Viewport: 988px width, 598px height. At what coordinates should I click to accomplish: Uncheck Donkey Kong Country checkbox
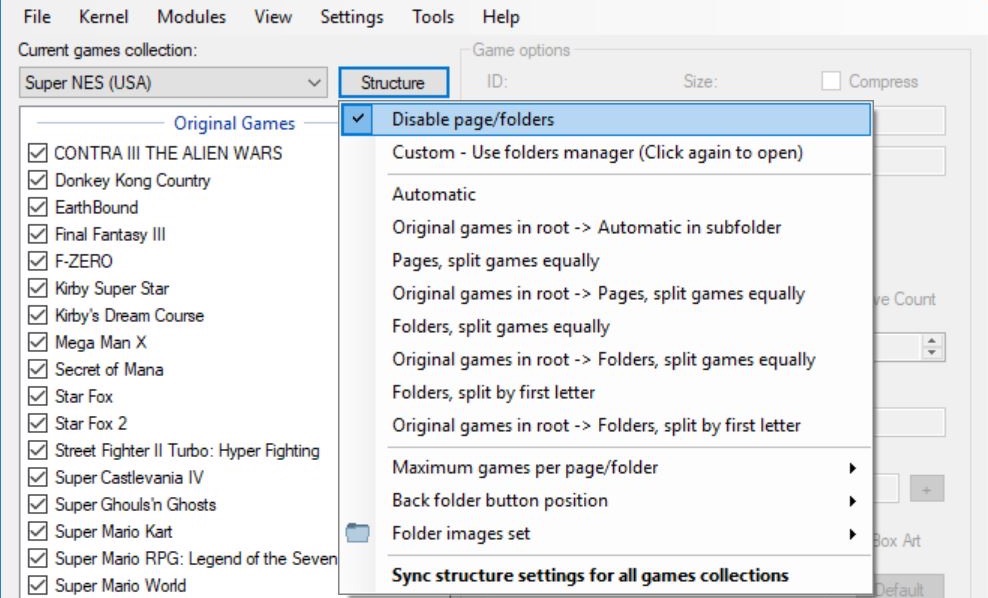38,180
